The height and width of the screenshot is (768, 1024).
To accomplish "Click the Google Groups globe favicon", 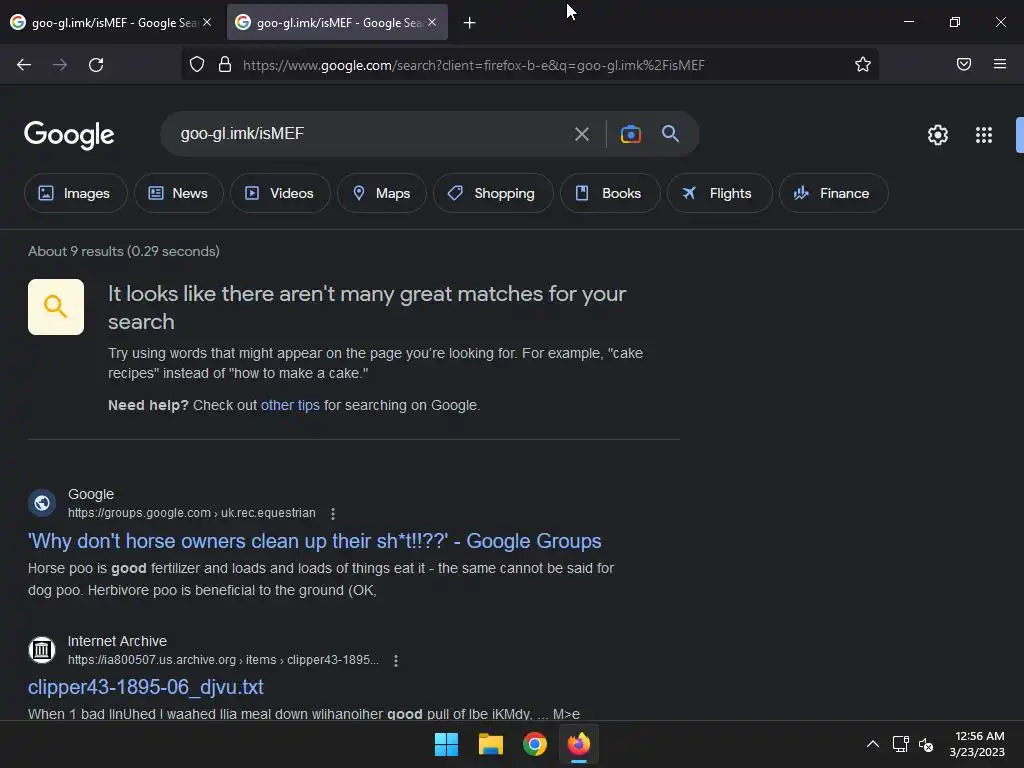I will (x=42, y=503).
